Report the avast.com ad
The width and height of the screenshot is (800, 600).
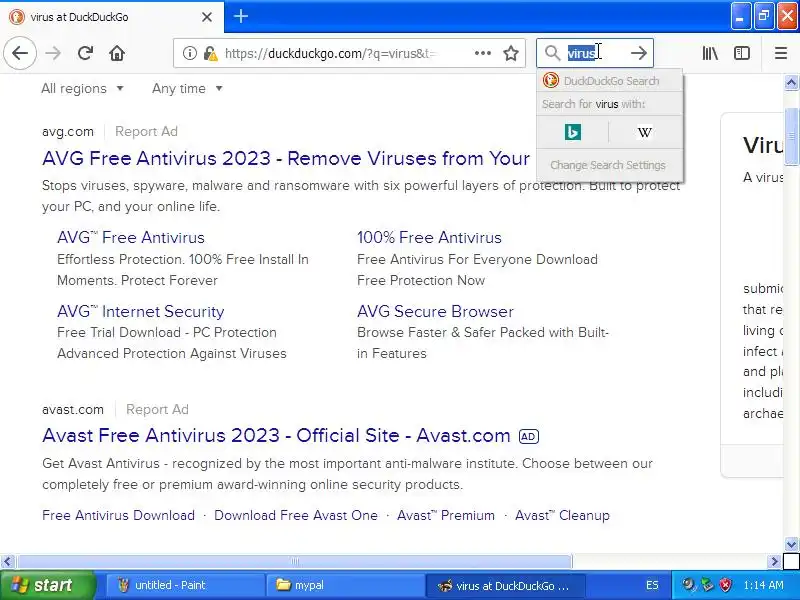157,409
